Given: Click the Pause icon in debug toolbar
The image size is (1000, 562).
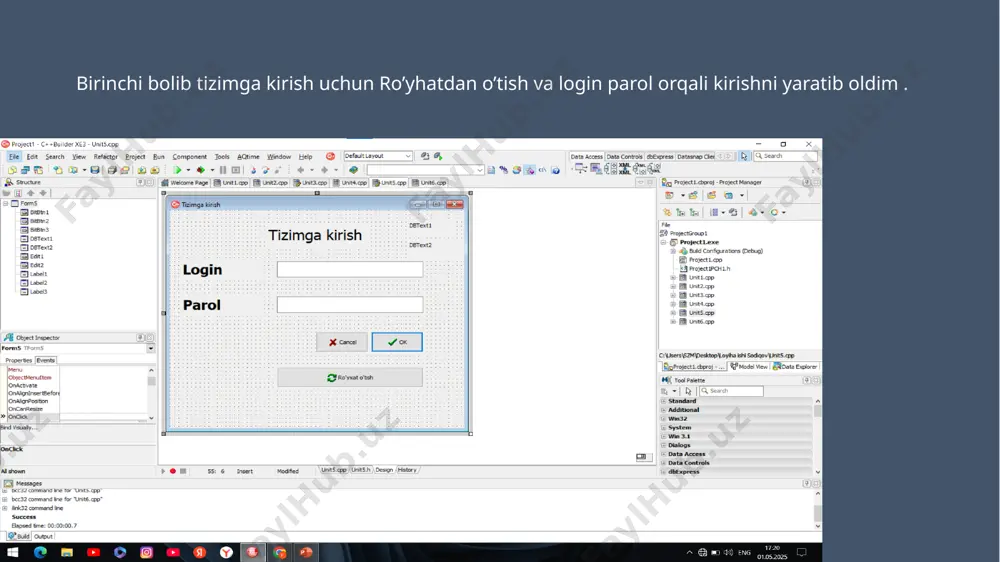Looking at the screenshot, I should point(223,170).
